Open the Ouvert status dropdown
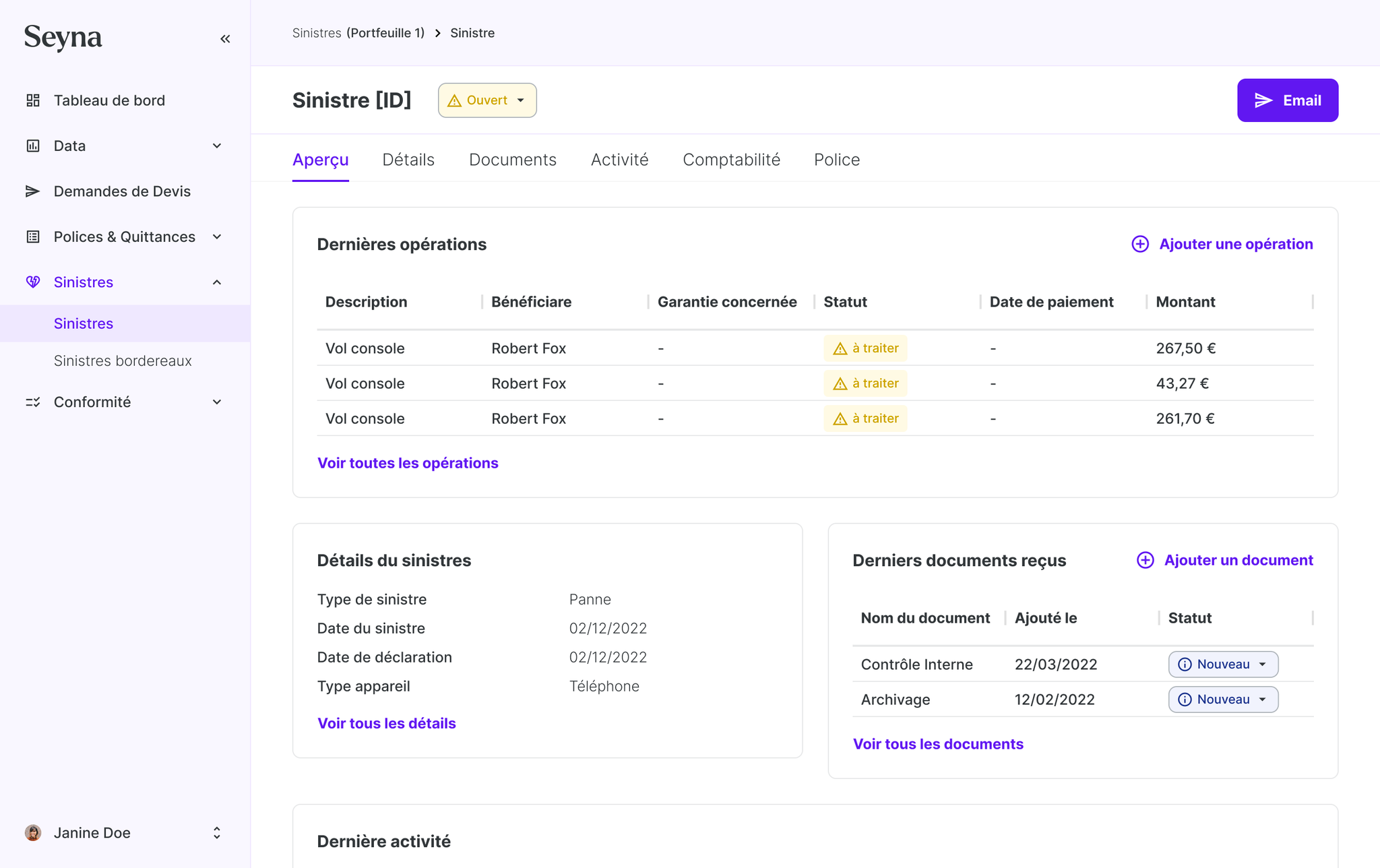 pos(487,100)
